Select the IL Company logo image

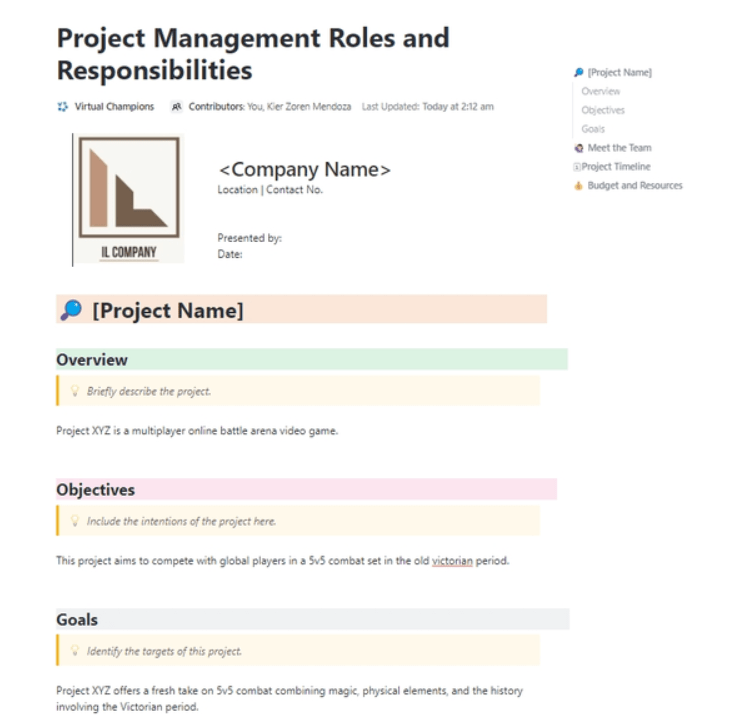tap(127, 199)
